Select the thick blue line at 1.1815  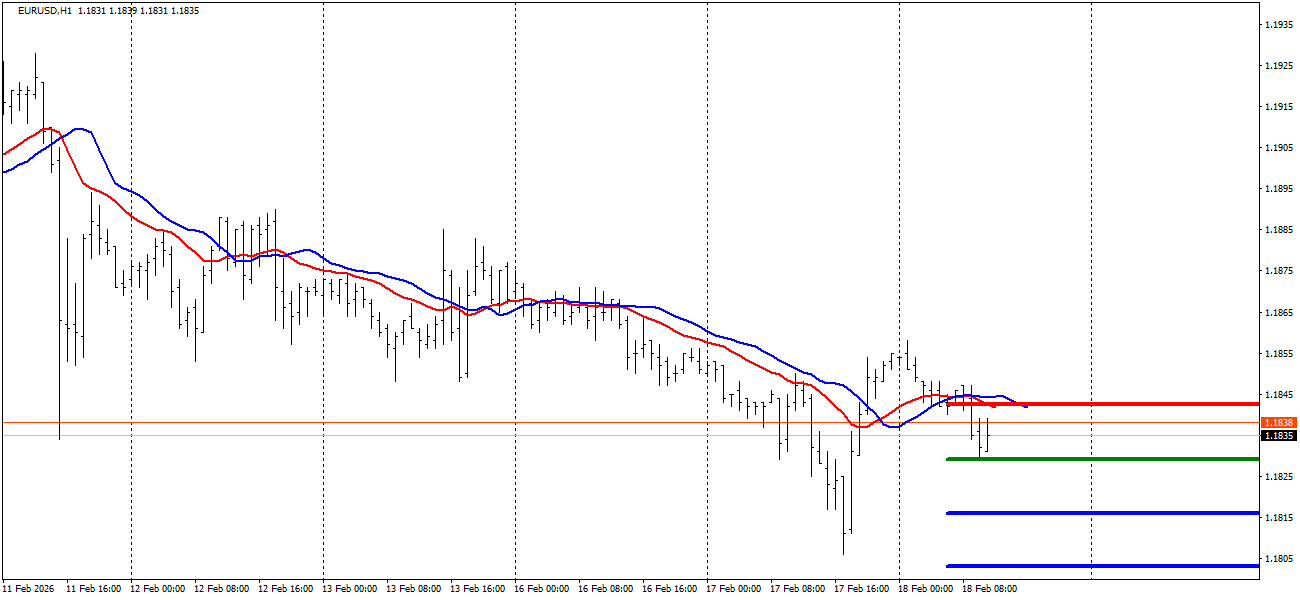coord(1102,513)
